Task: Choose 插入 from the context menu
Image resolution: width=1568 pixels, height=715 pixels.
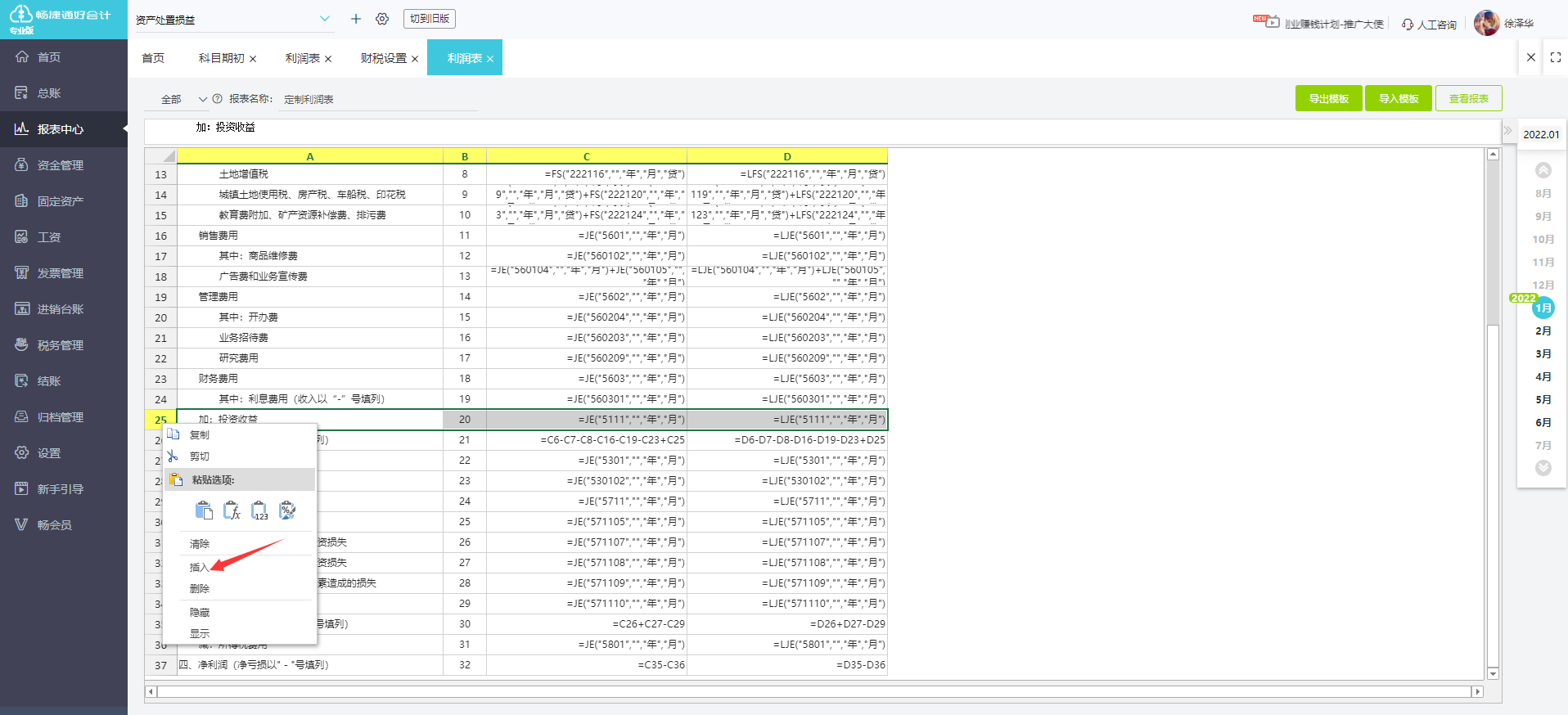Action: click(x=200, y=567)
